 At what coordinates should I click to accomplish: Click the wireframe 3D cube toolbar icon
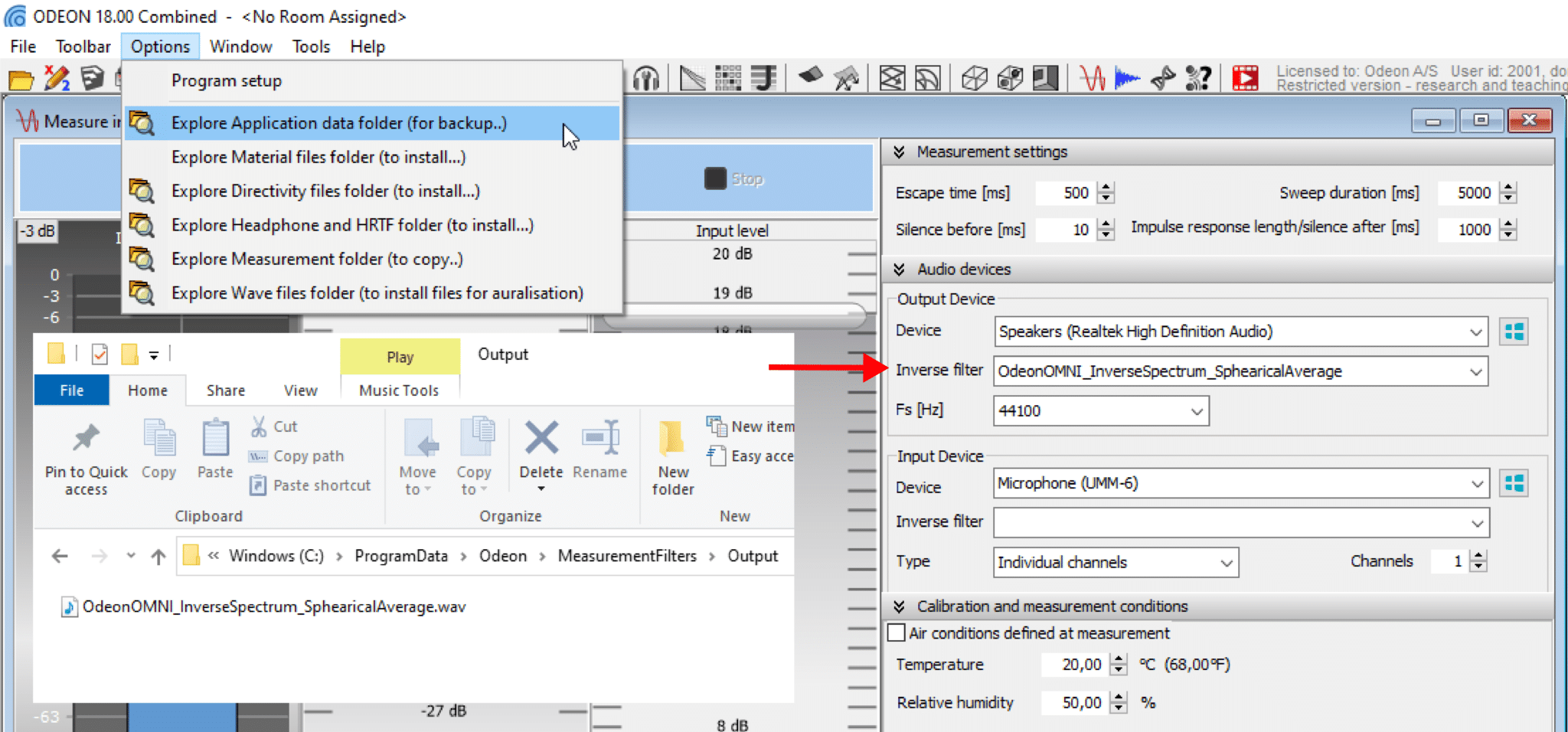(974, 78)
